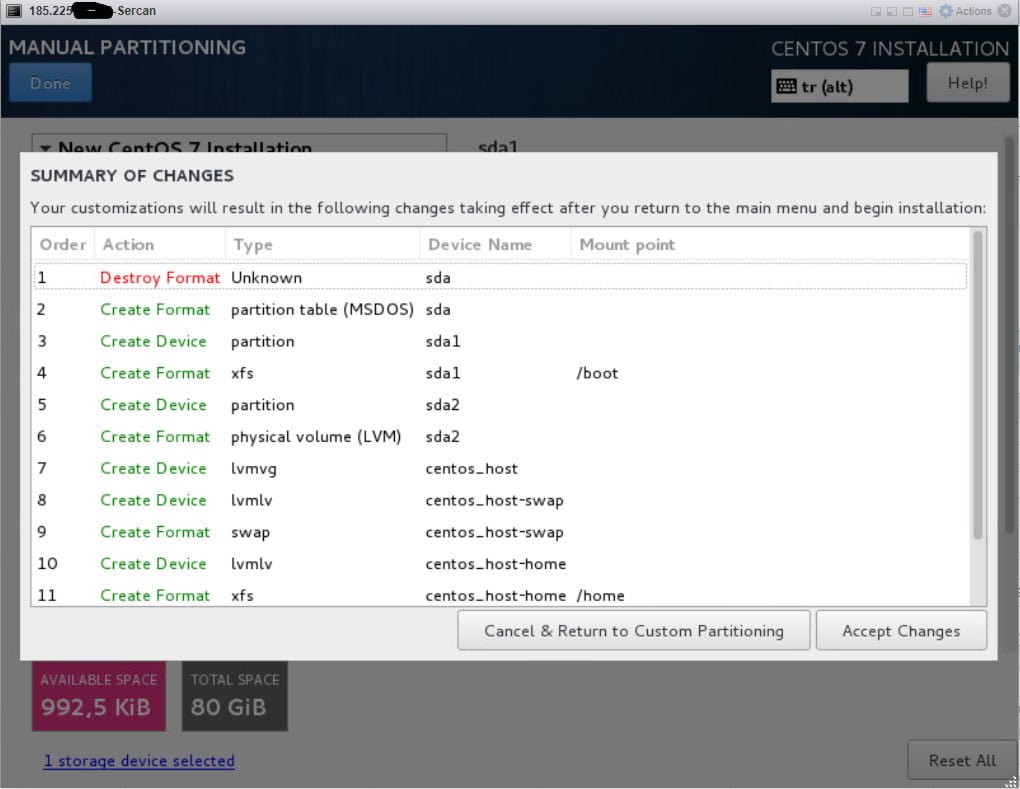The height and width of the screenshot is (789, 1020).
Task: Click Reset All button
Action: [962, 760]
